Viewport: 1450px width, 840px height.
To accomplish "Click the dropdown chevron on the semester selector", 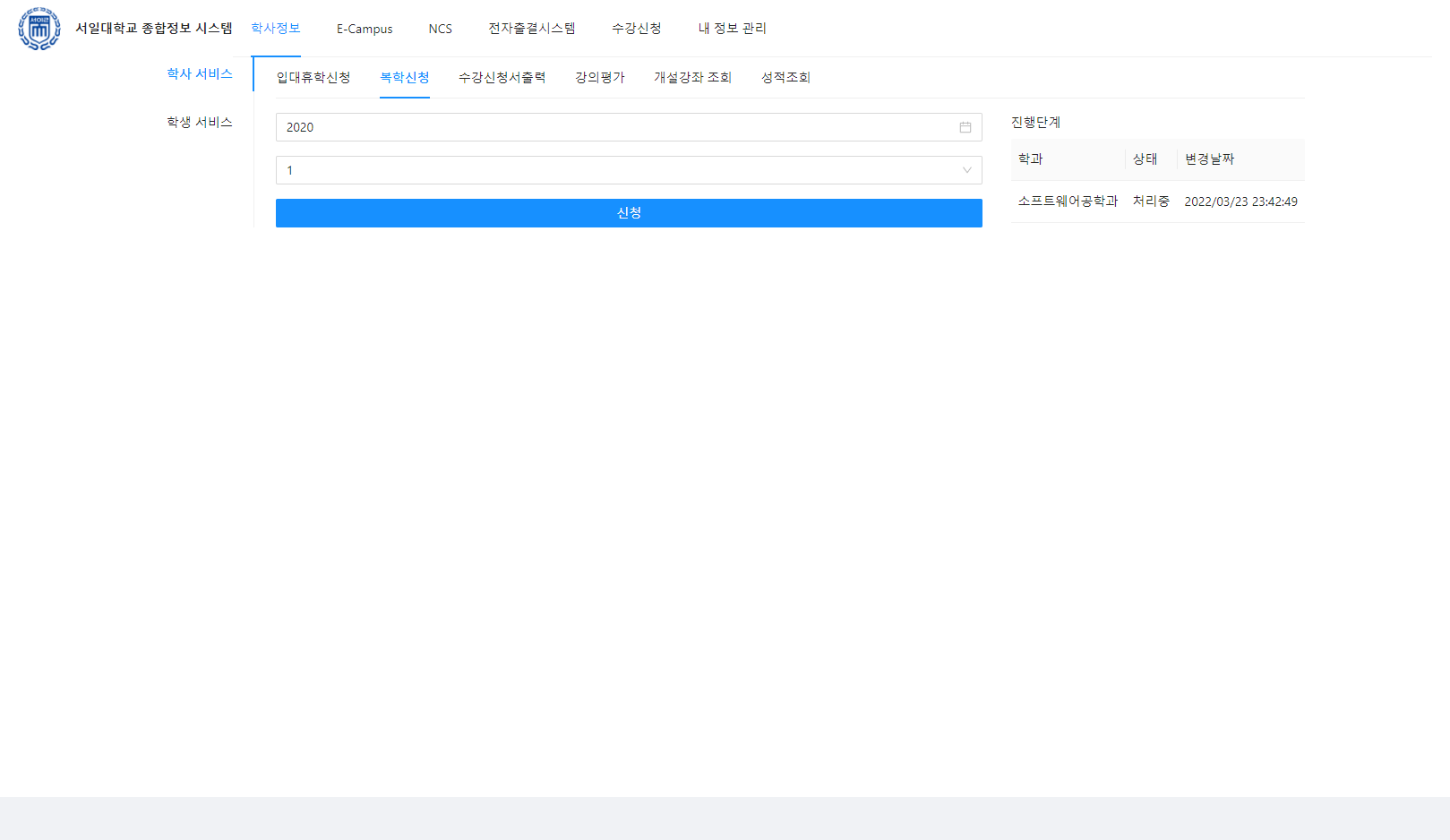I will (966, 170).
